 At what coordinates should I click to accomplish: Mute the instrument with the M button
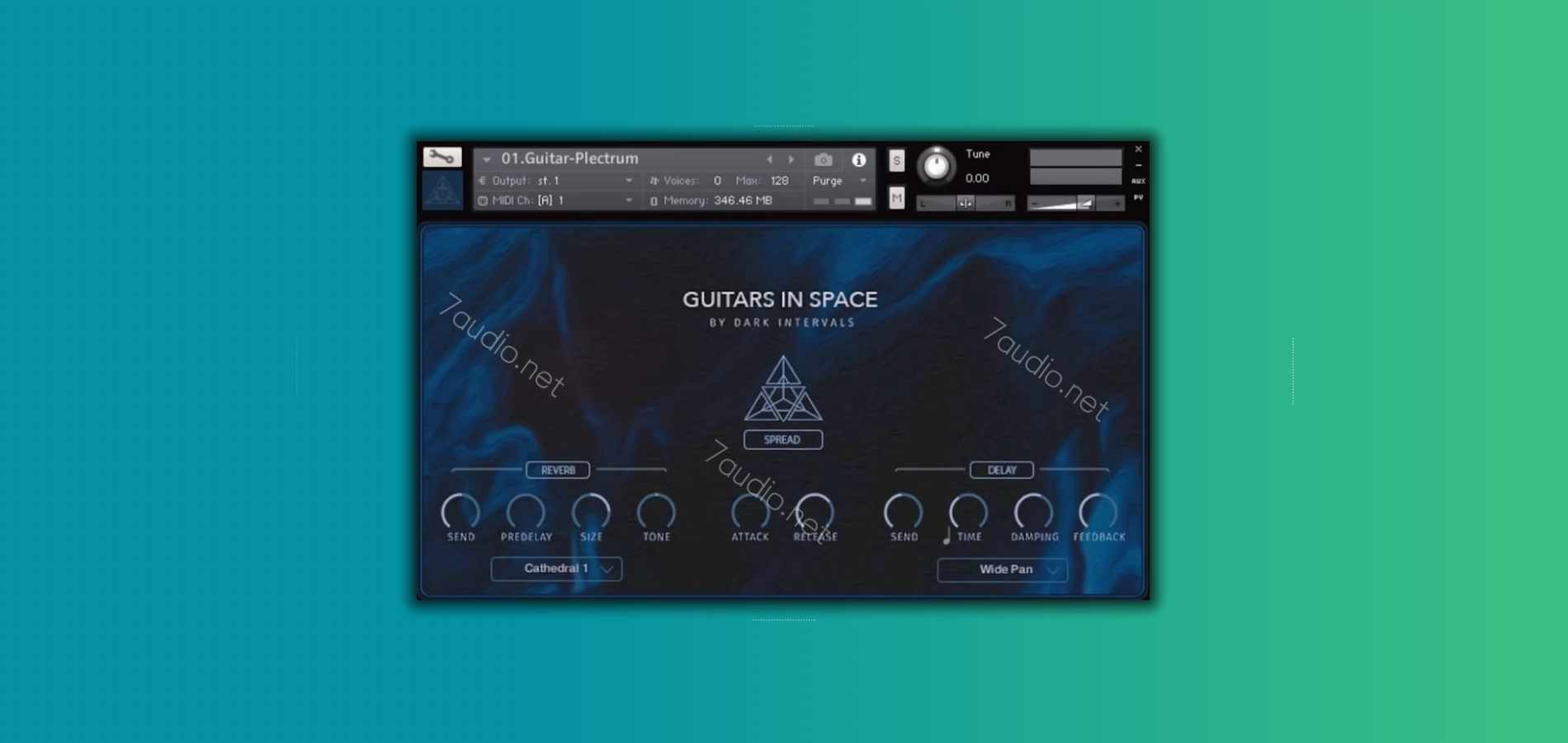click(896, 198)
